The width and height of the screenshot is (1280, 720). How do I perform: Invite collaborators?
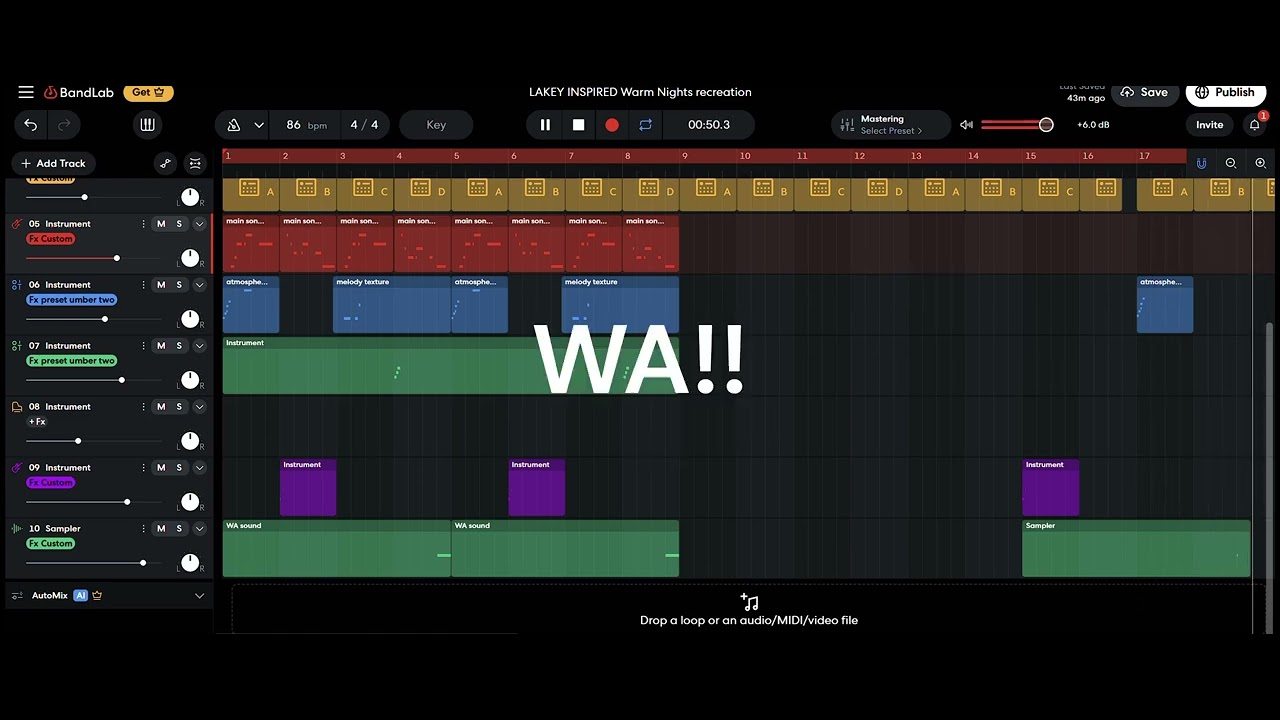(1209, 125)
